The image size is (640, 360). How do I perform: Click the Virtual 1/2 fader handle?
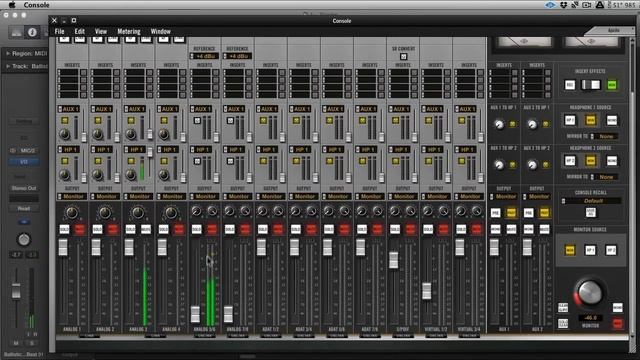click(x=427, y=291)
